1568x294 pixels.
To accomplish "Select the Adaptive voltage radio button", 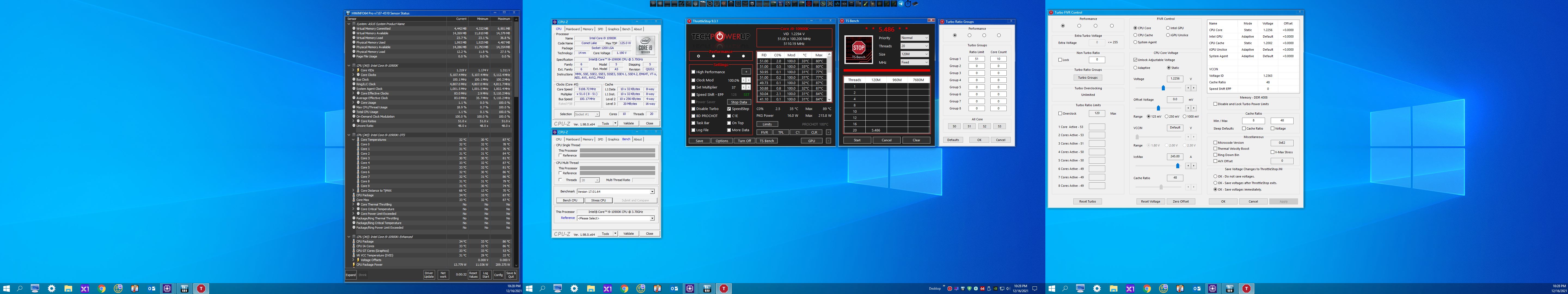I will tap(1135, 68).
